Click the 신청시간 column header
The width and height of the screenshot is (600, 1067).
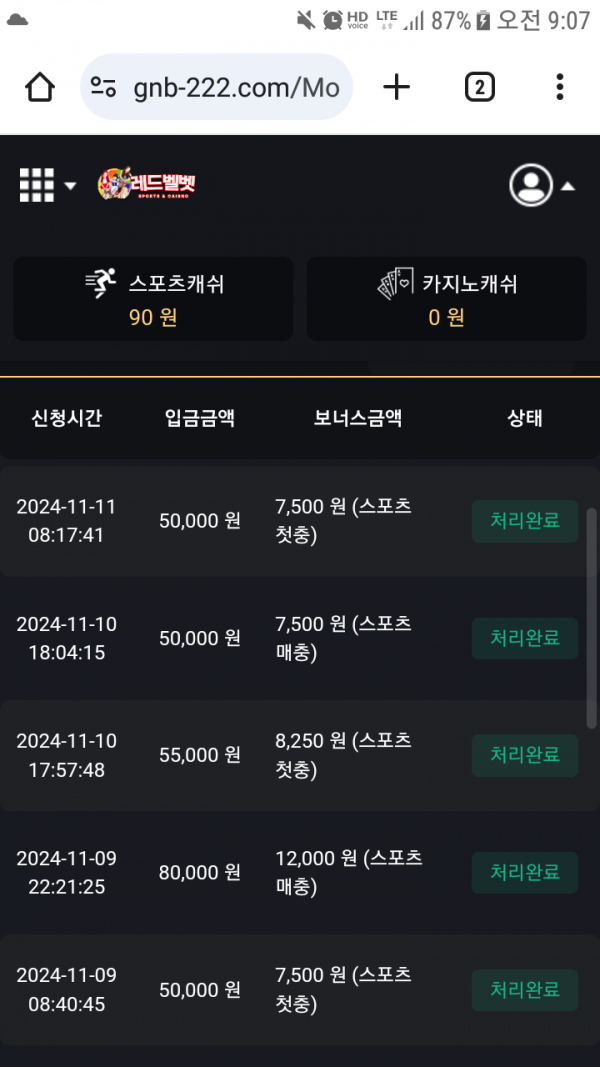(66, 418)
